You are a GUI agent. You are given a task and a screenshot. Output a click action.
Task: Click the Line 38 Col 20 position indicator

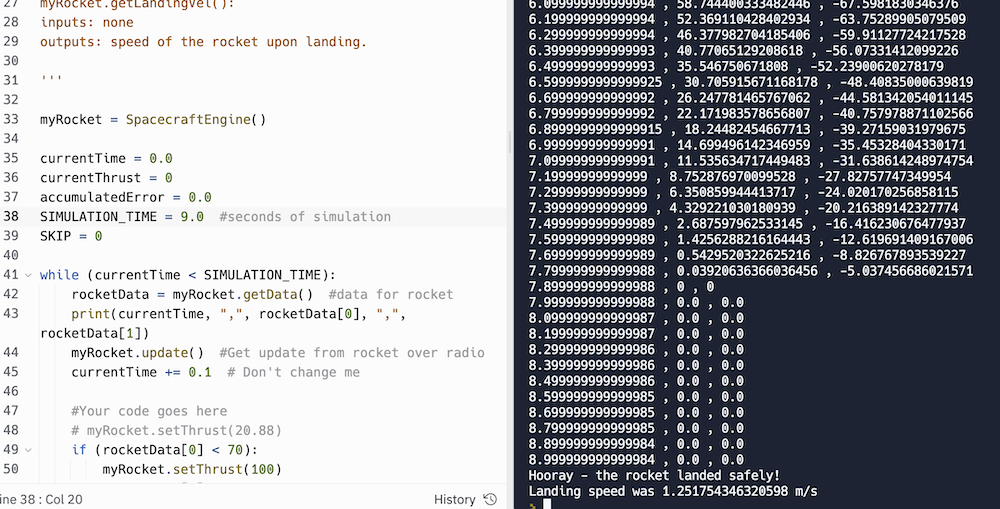[41, 499]
